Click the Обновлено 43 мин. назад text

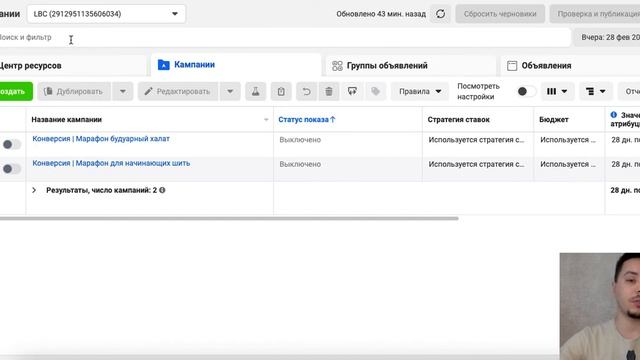click(381, 14)
